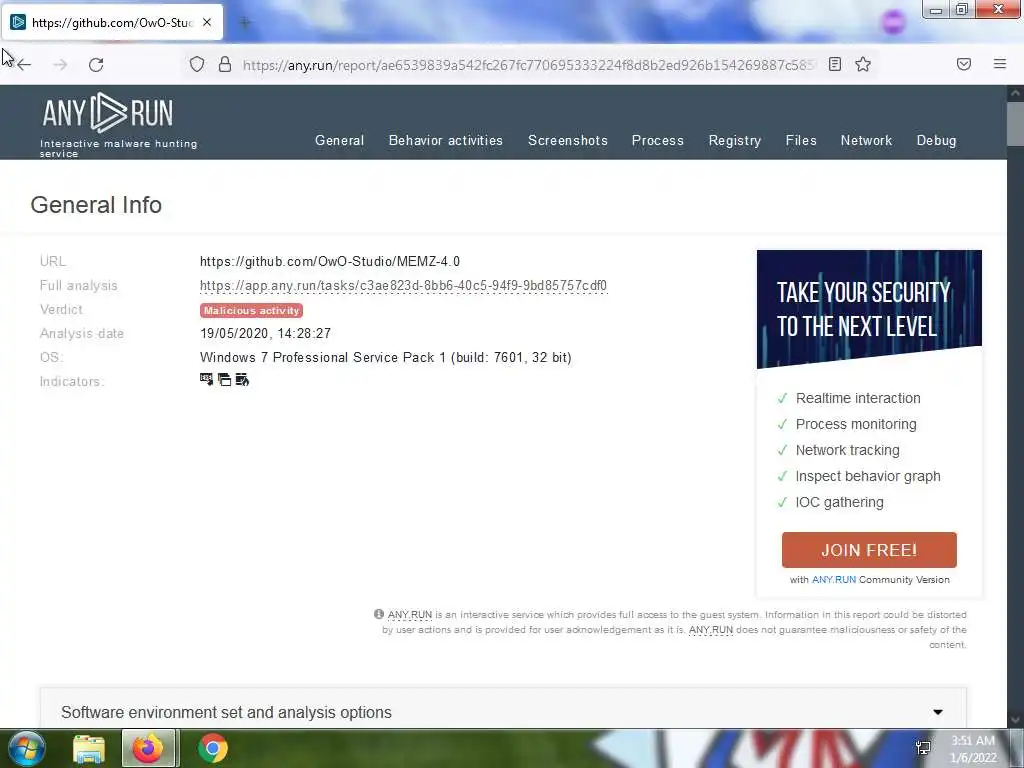Viewport: 1024px width, 768px height.
Task: Click Network tracking list item
Action: [839, 450]
